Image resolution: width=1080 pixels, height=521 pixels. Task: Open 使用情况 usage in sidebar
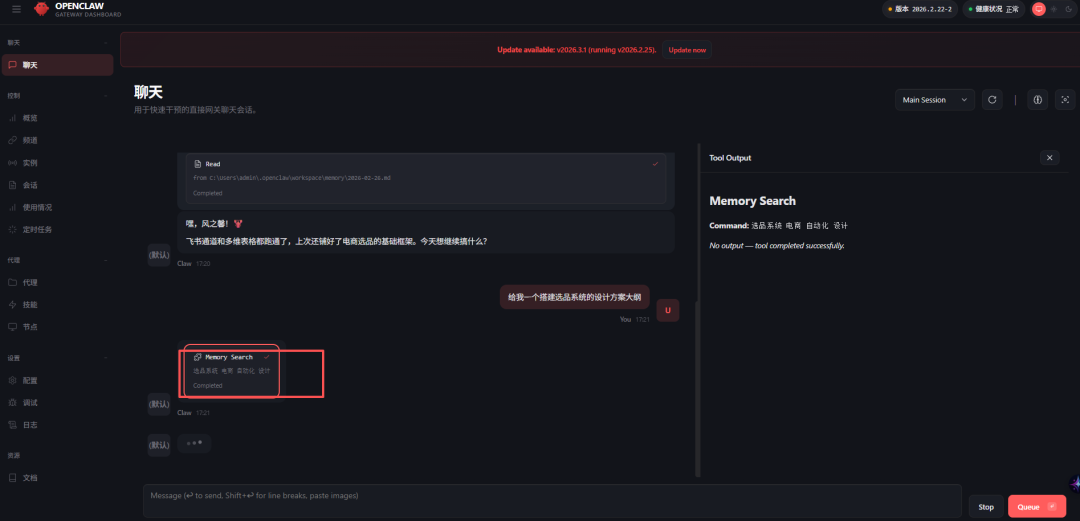pyautogui.click(x=57, y=207)
